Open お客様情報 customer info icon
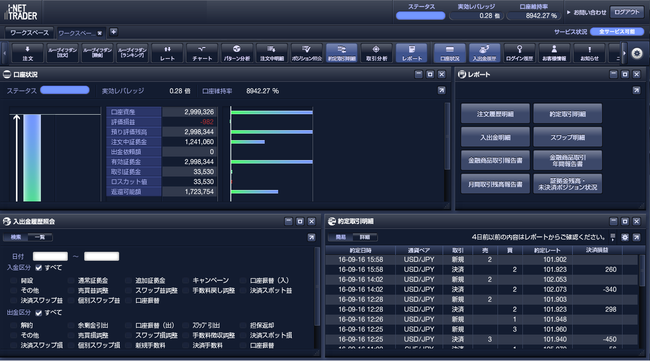Image resolution: width=650 pixels, height=361 pixels. tap(554, 53)
